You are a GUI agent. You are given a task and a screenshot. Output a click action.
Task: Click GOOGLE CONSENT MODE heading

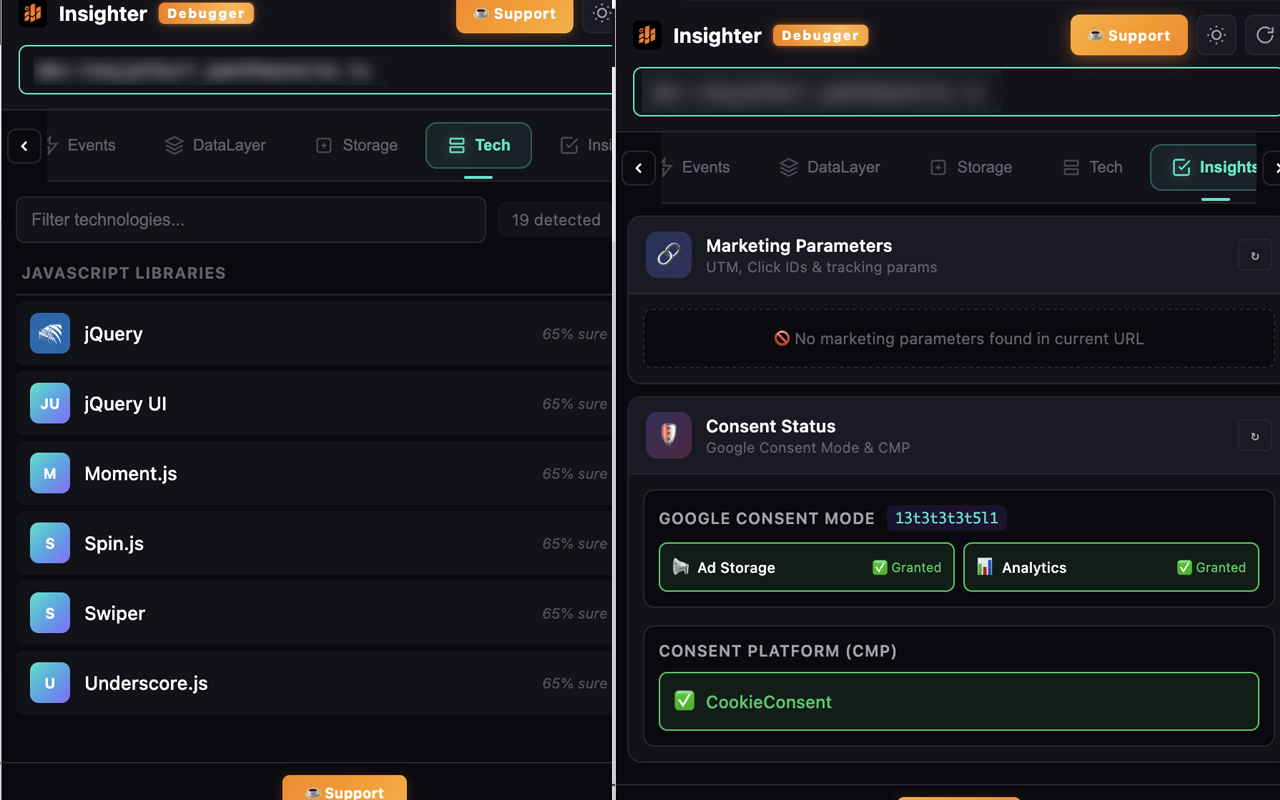[767, 519]
